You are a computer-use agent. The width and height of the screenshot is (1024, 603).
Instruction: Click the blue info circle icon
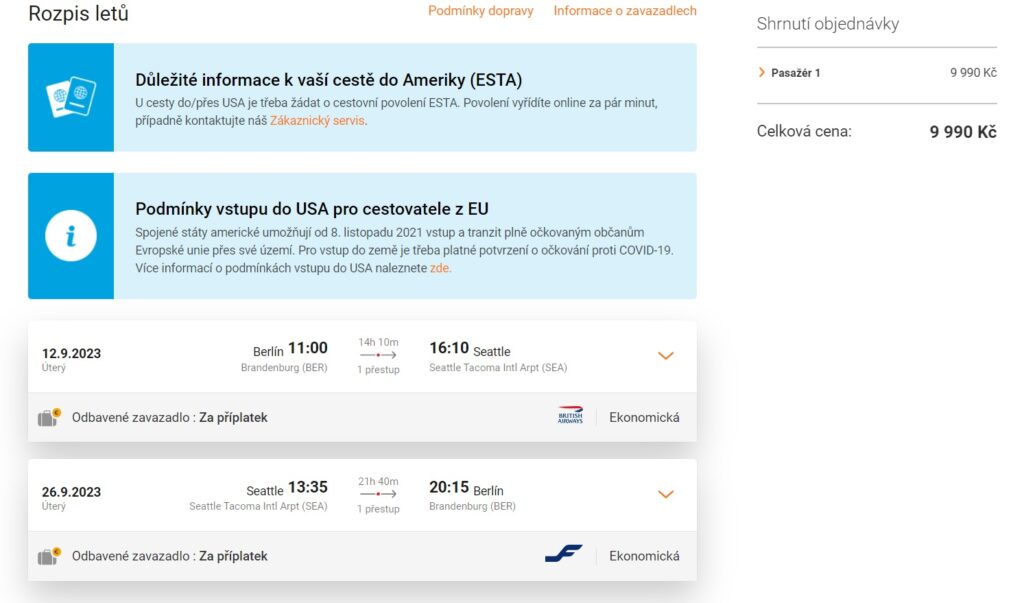(71, 236)
